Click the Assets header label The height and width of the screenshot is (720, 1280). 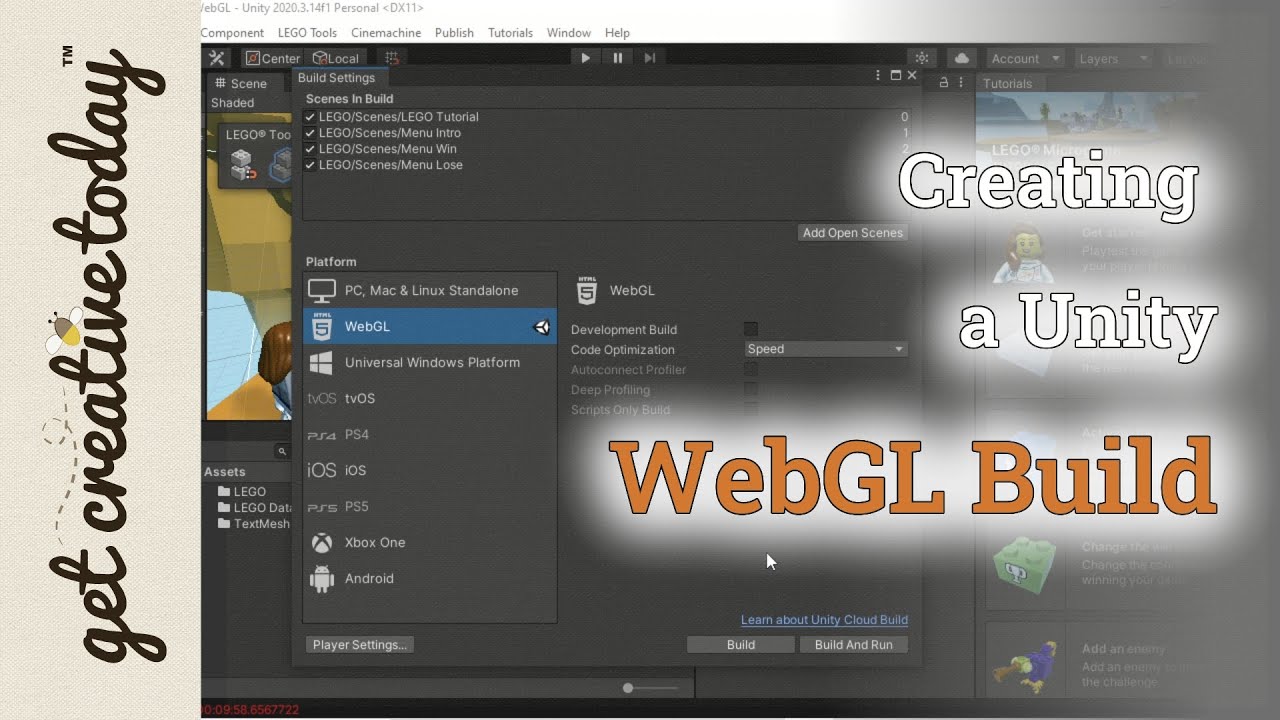[225, 471]
